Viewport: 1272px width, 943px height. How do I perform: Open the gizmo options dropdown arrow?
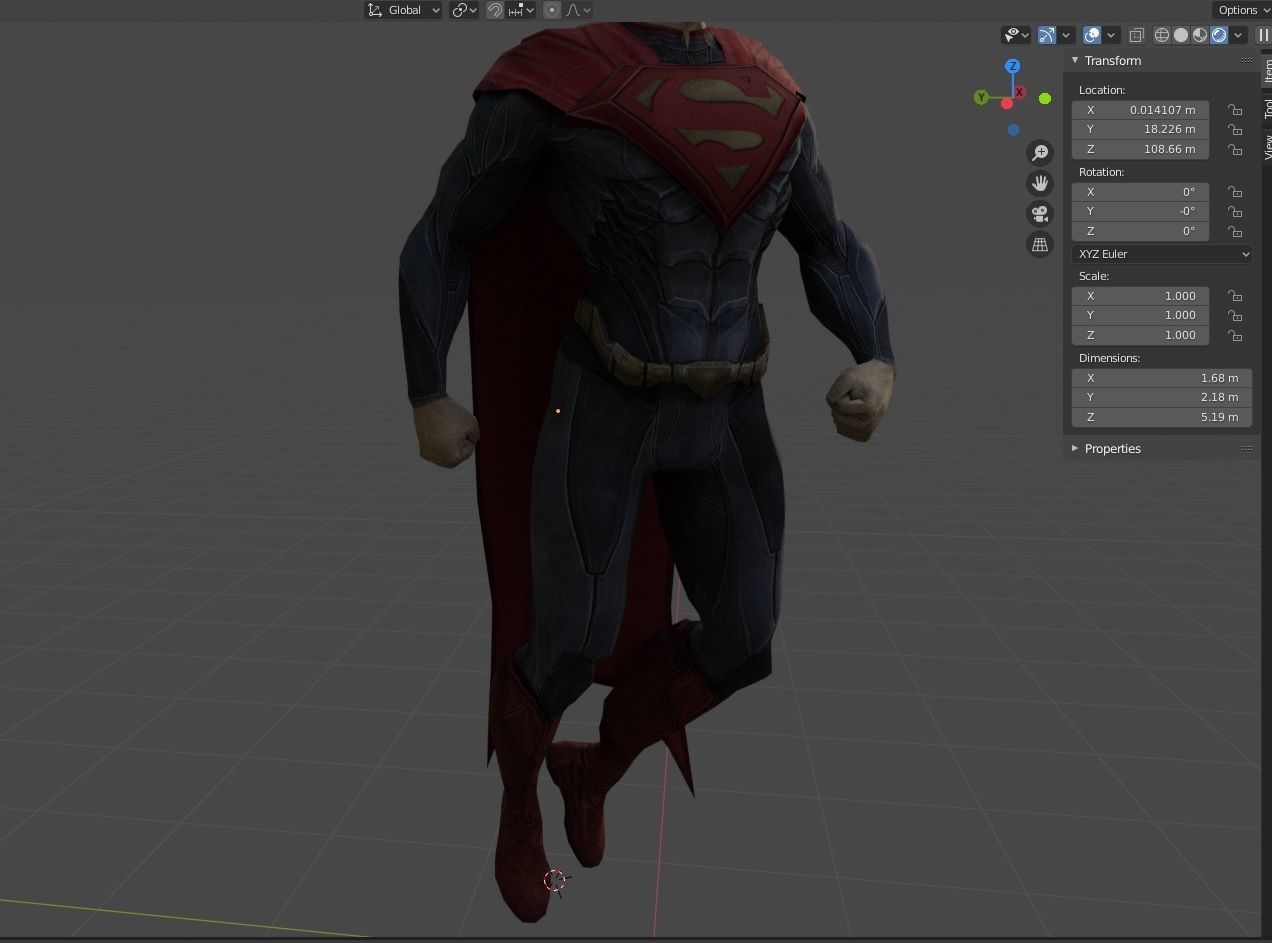point(1066,35)
